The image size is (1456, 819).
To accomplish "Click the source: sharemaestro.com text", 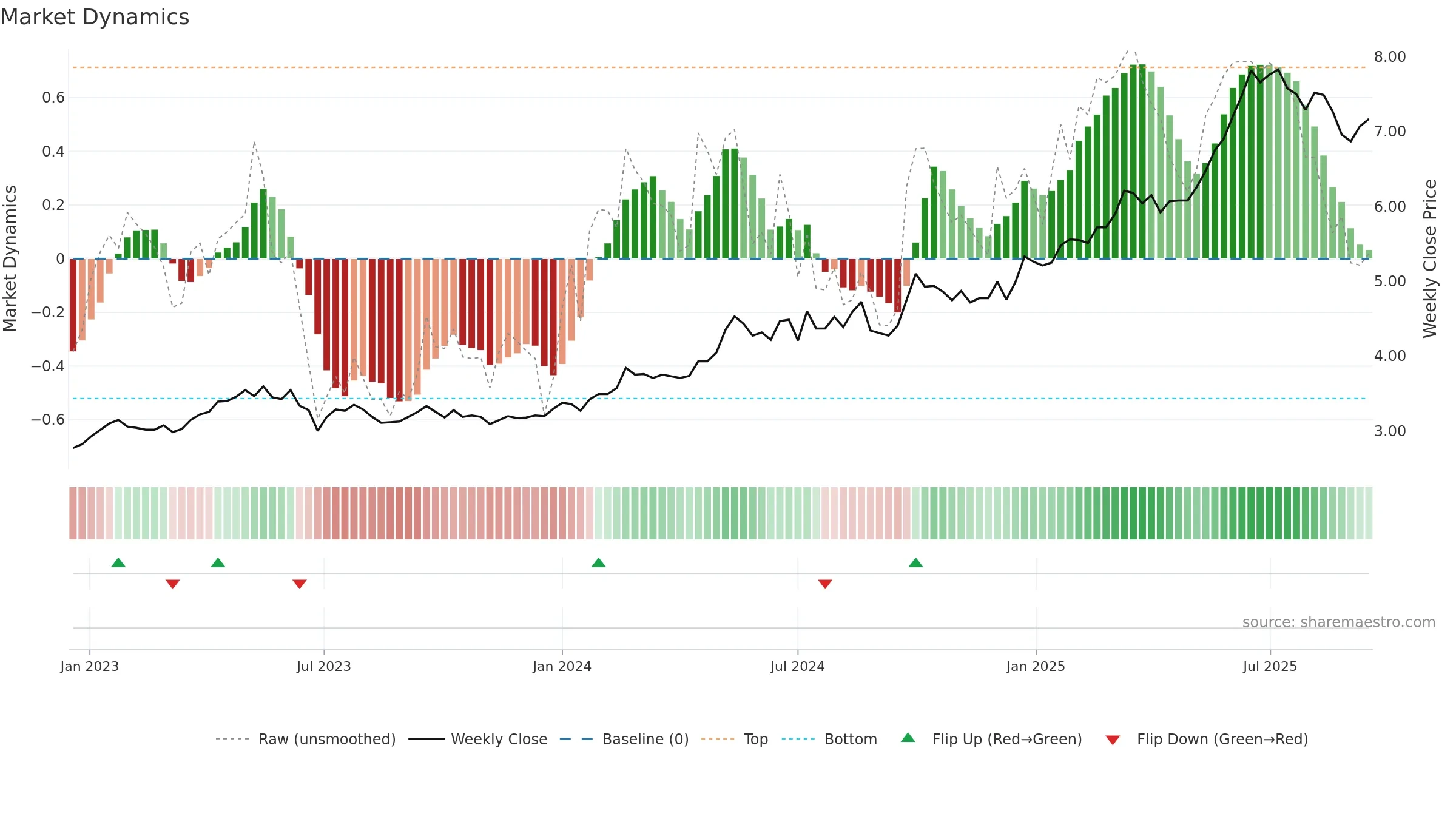I will click(1339, 622).
